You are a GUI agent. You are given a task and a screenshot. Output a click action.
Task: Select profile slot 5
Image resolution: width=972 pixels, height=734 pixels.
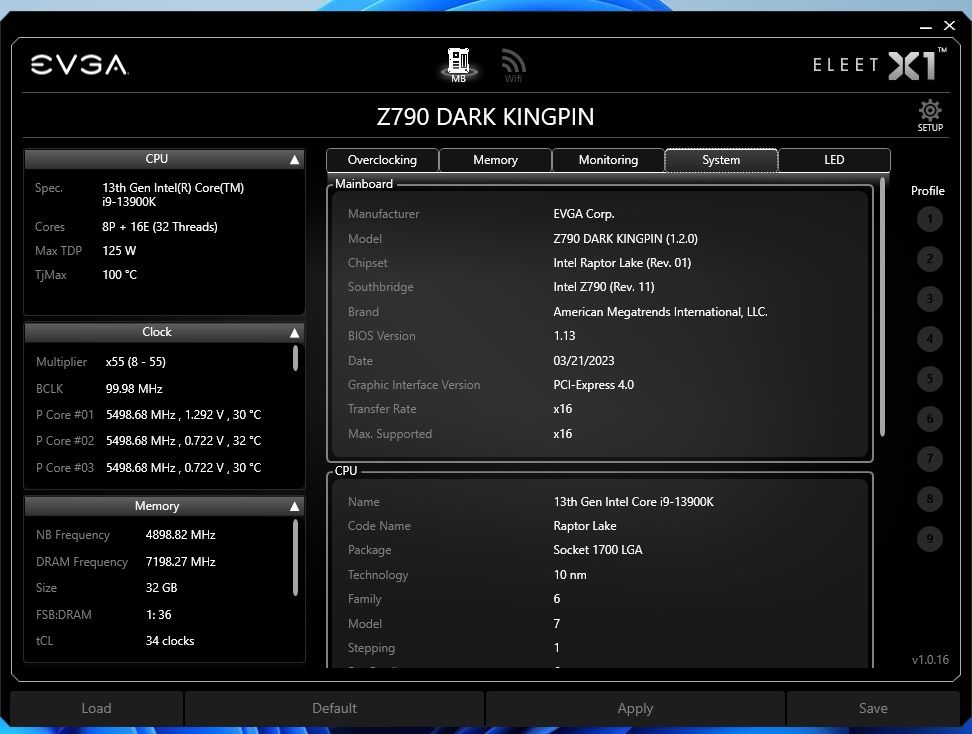click(x=929, y=379)
